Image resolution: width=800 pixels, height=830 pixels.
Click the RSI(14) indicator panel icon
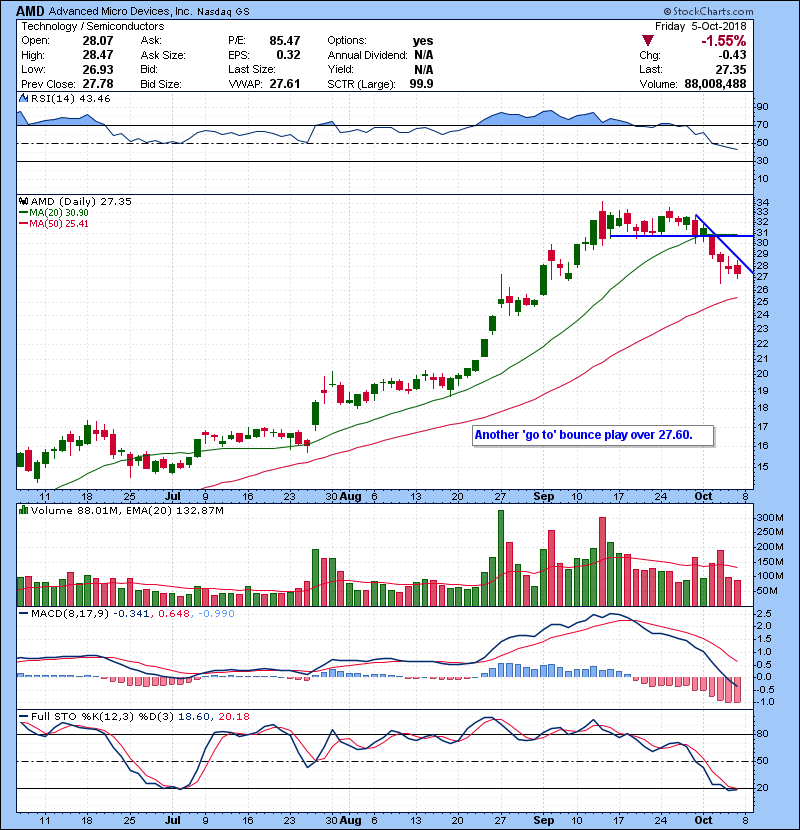tap(23, 98)
